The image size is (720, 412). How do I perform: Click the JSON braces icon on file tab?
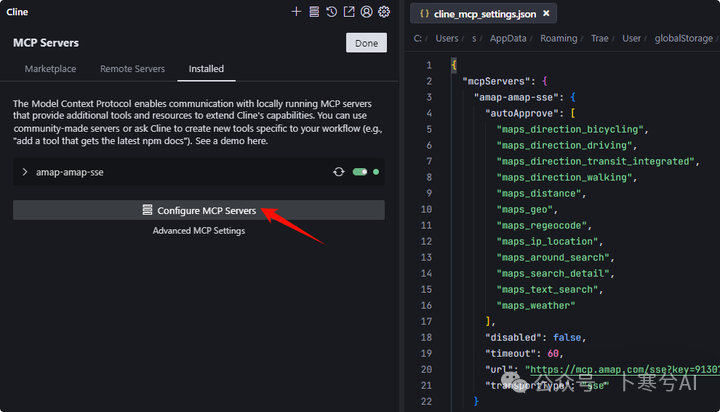[x=424, y=14]
